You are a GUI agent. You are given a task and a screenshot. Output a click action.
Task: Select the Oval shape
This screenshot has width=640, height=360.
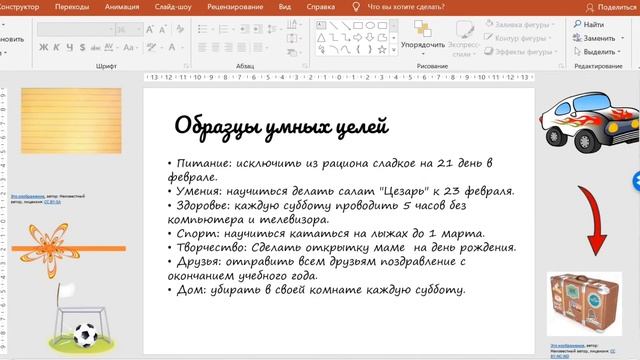(x=370, y=26)
